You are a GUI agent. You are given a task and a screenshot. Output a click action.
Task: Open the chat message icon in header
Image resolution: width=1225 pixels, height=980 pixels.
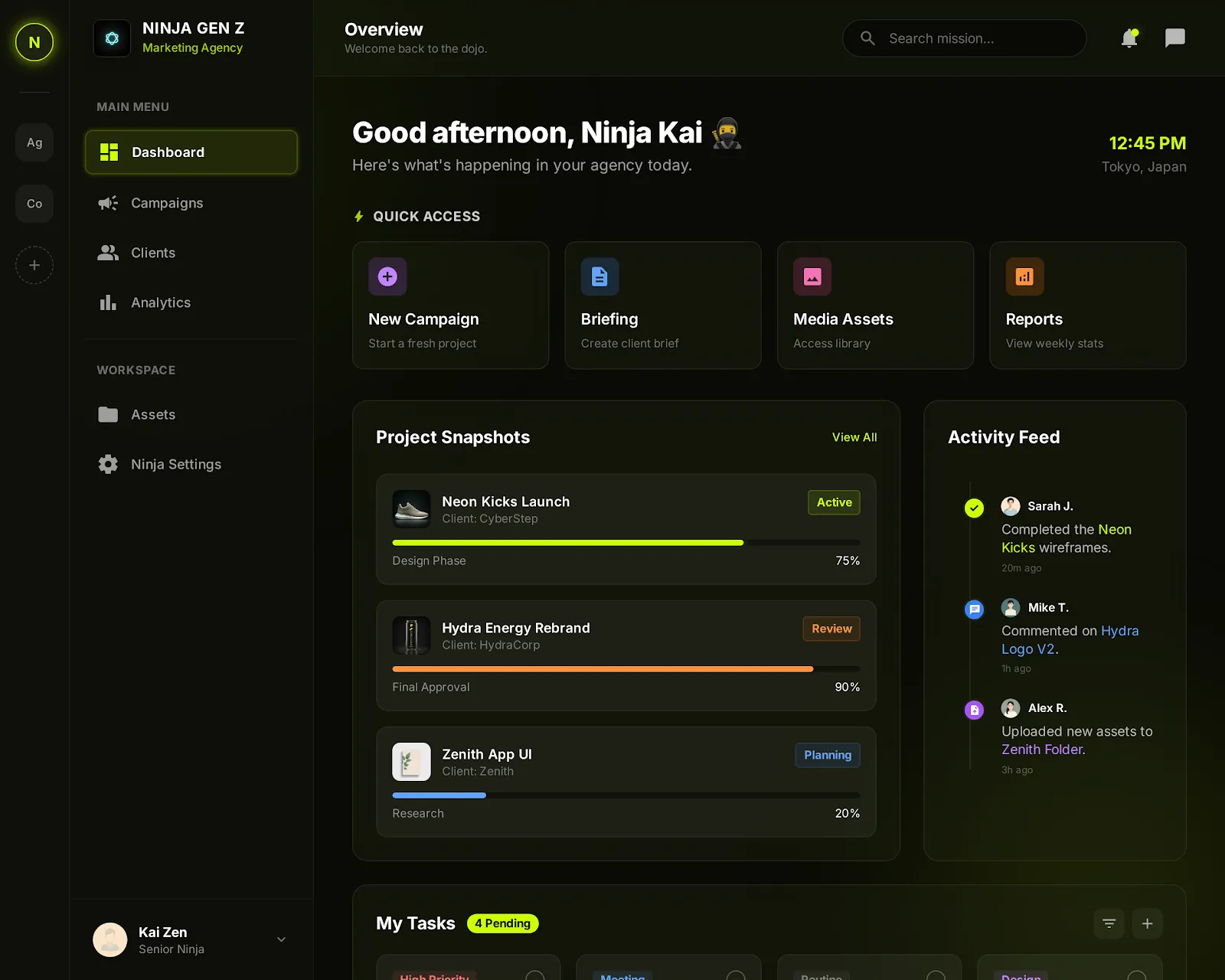tap(1174, 38)
